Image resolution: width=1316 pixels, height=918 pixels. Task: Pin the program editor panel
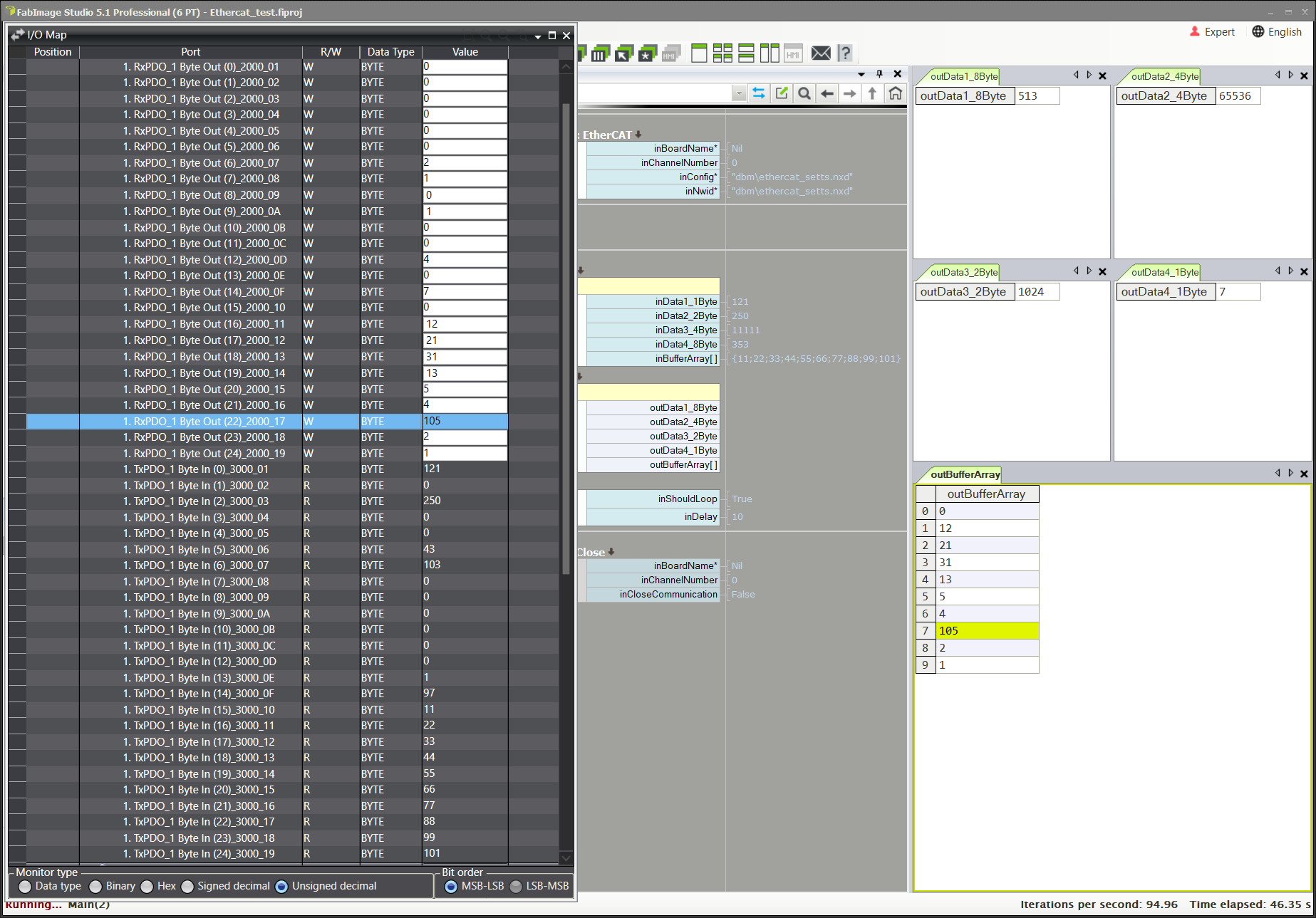[879, 74]
